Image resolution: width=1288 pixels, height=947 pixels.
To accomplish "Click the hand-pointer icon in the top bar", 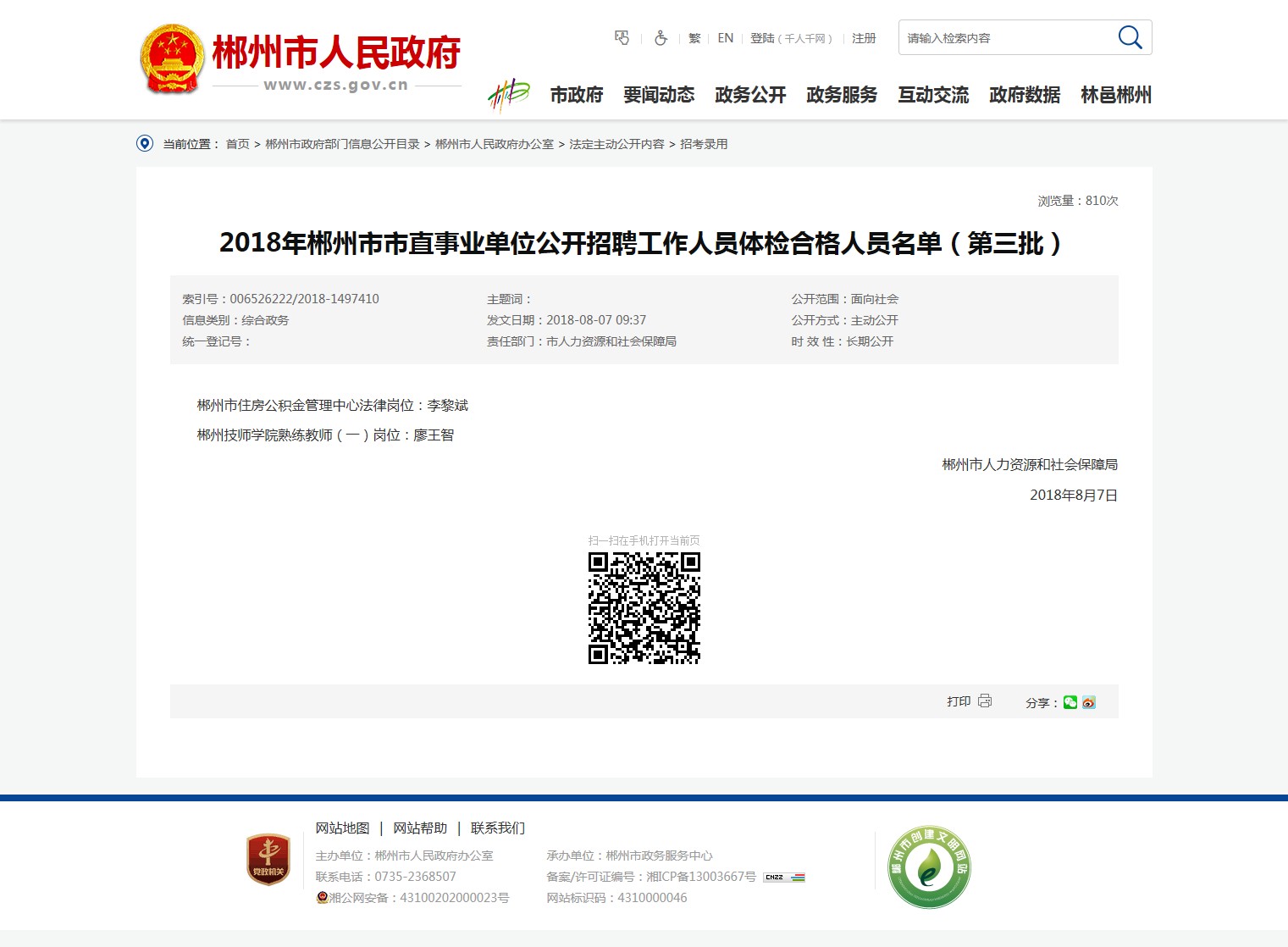I will click(x=622, y=38).
